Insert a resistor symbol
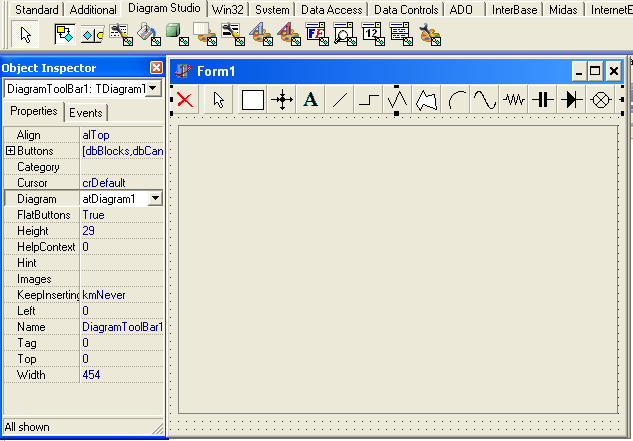The width and height of the screenshot is (633, 441). [514, 100]
